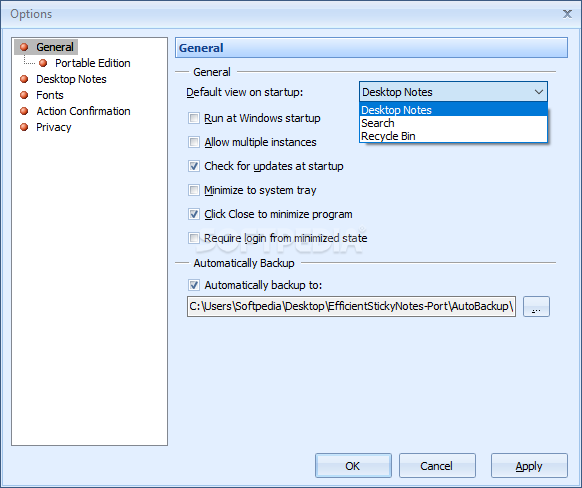Click the red bullet icon beside Privacy
Screen dimensions: 582x488
tap(24, 127)
